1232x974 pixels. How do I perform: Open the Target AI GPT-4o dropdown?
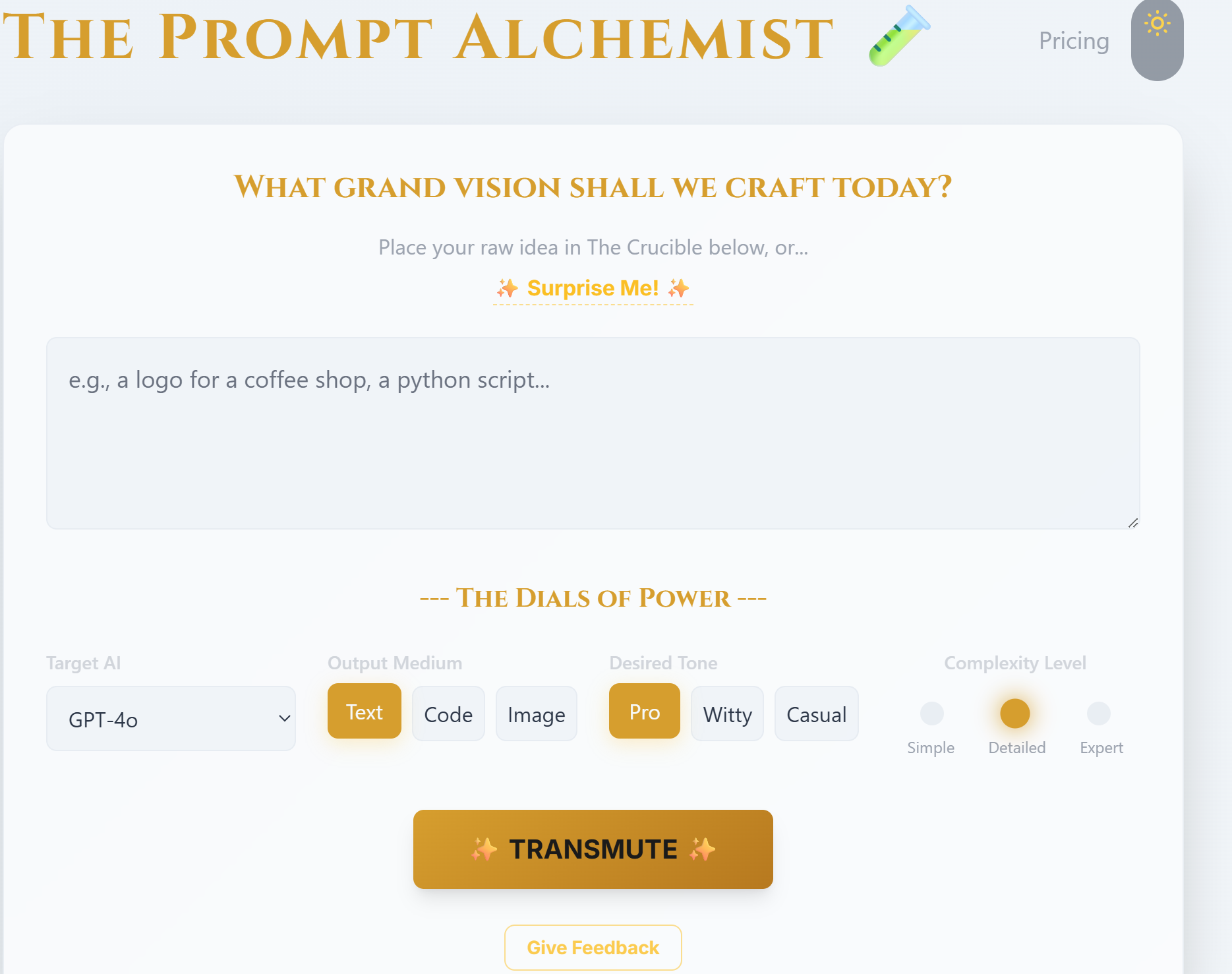(171, 719)
